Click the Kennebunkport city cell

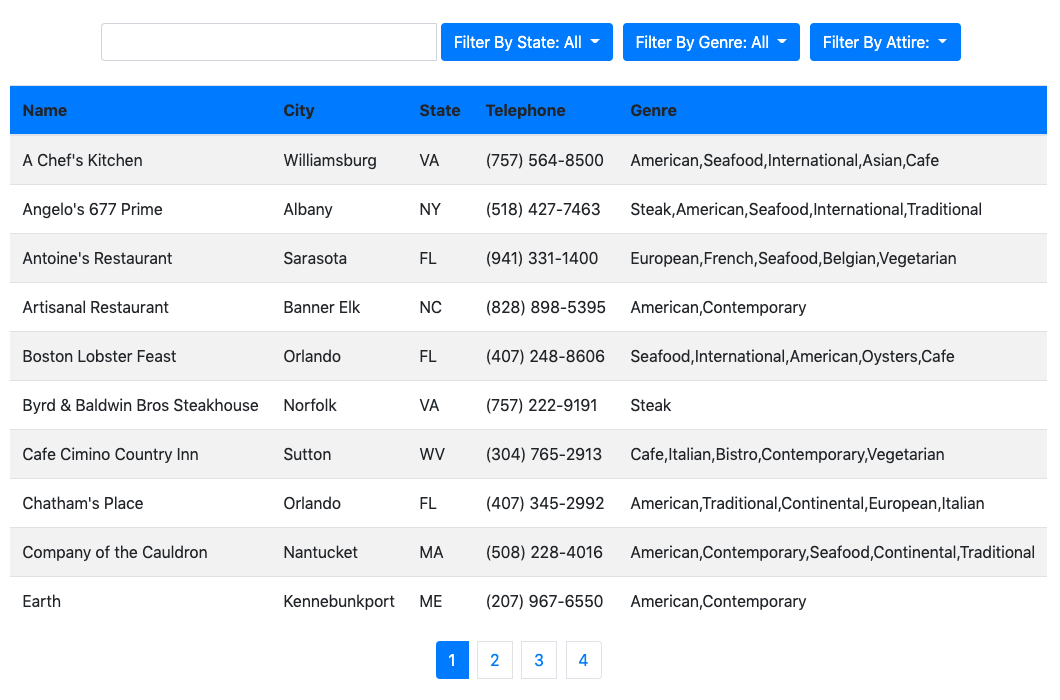(x=339, y=601)
